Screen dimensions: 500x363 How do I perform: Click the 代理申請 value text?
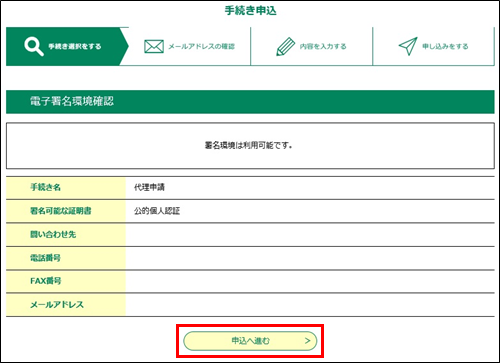point(149,187)
